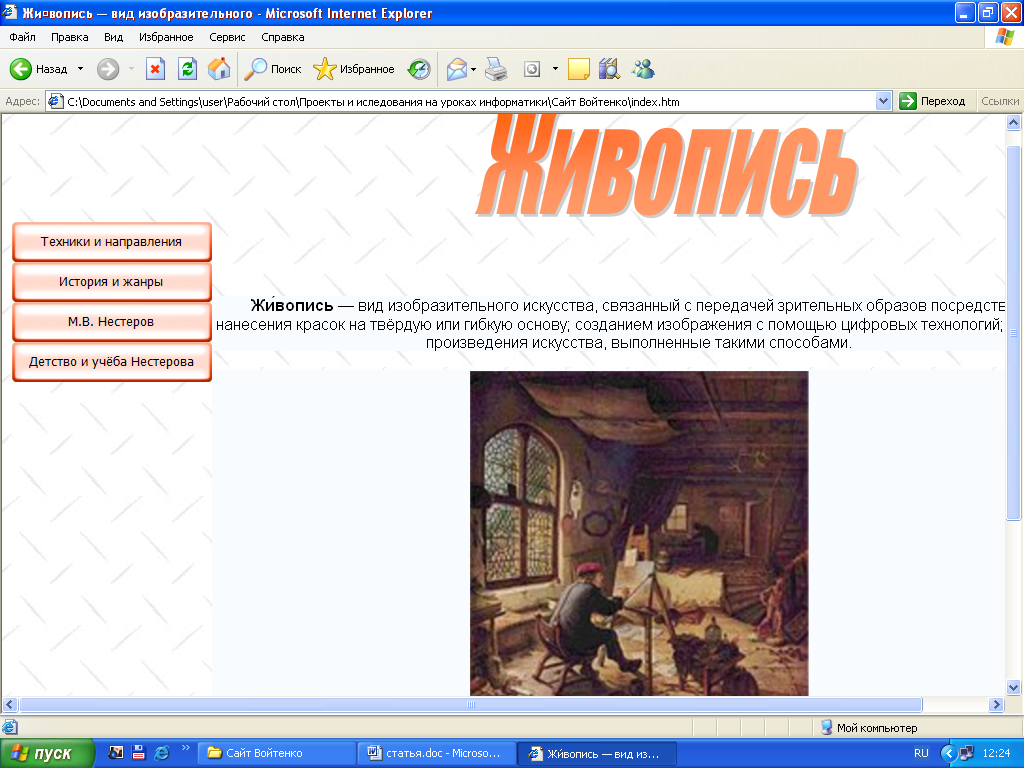Switch to статья.doc Microsoft Word window

pos(438,754)
